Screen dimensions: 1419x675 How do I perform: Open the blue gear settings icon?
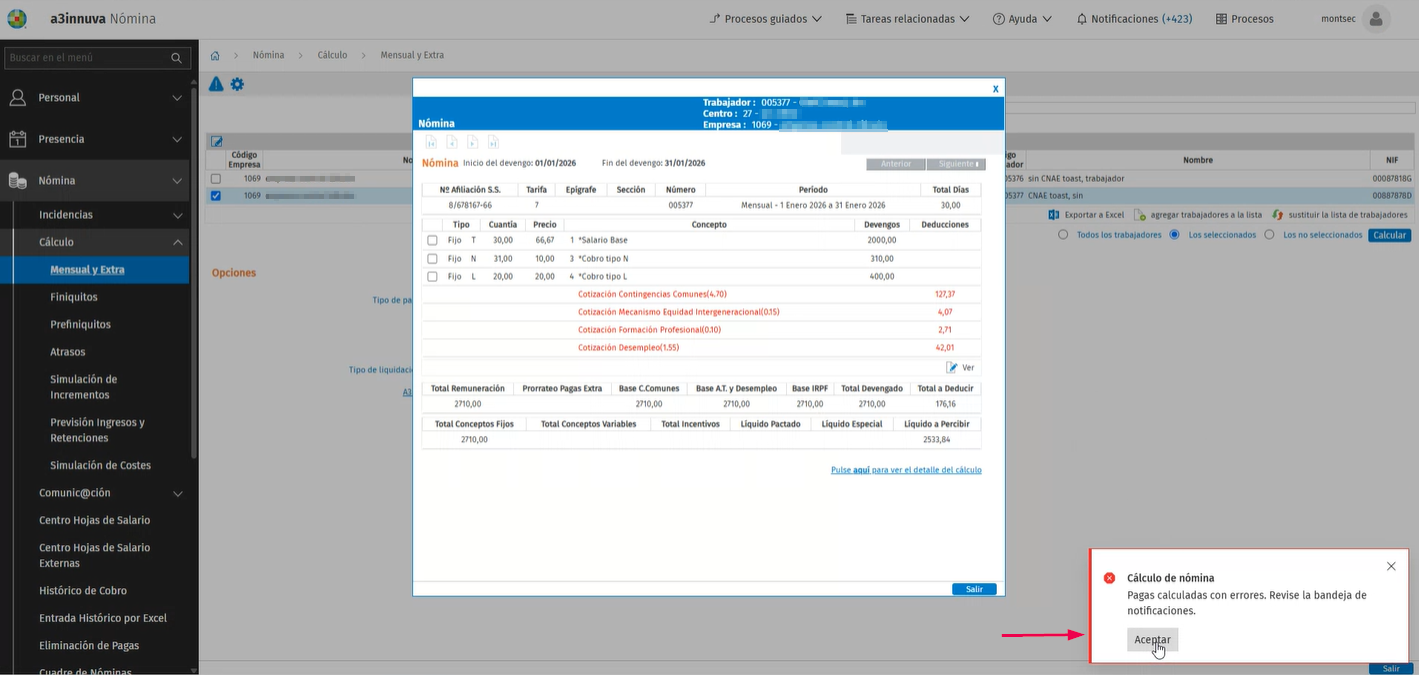[237, 84]
